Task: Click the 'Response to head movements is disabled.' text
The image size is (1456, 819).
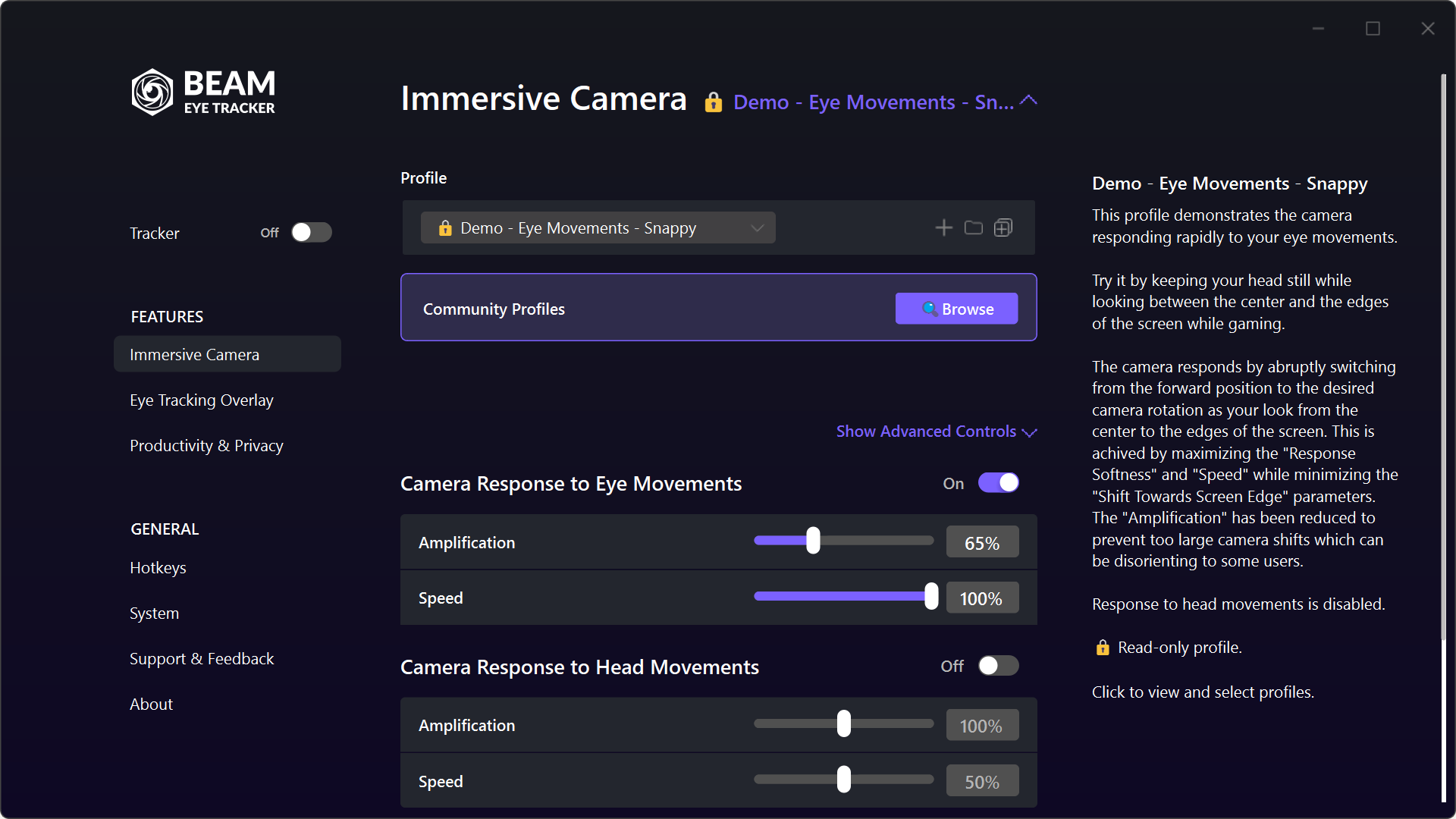Action: point(1238,604)
